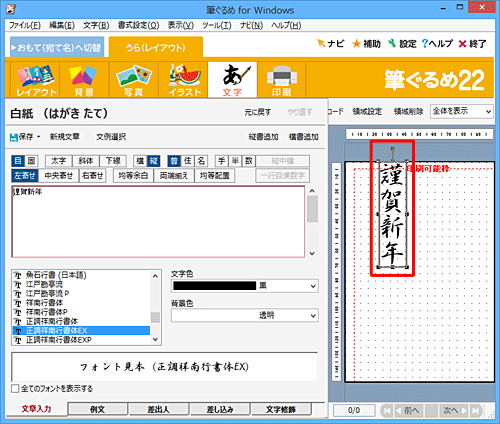Toggle 下線 underline formatting

tap(113, 161)
